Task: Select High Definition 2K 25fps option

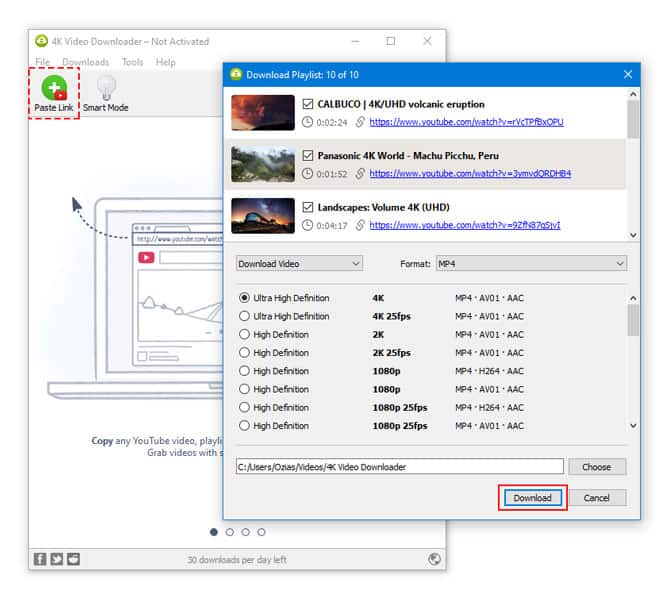Action: [x=244, y=353]
